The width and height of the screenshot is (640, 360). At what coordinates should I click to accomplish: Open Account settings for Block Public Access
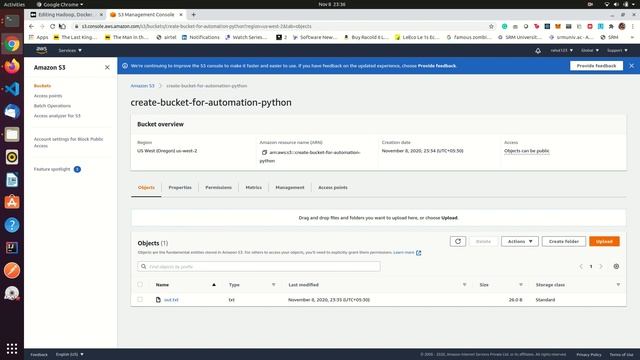(x=69, y=142)
